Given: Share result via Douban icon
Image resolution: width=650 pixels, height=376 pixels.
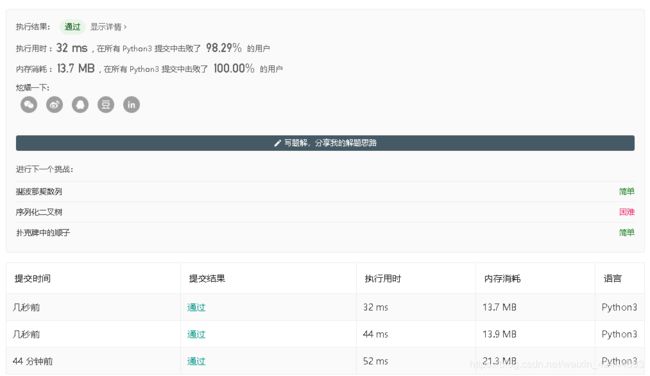Looking at the screenshot, I should coord(106,104).
